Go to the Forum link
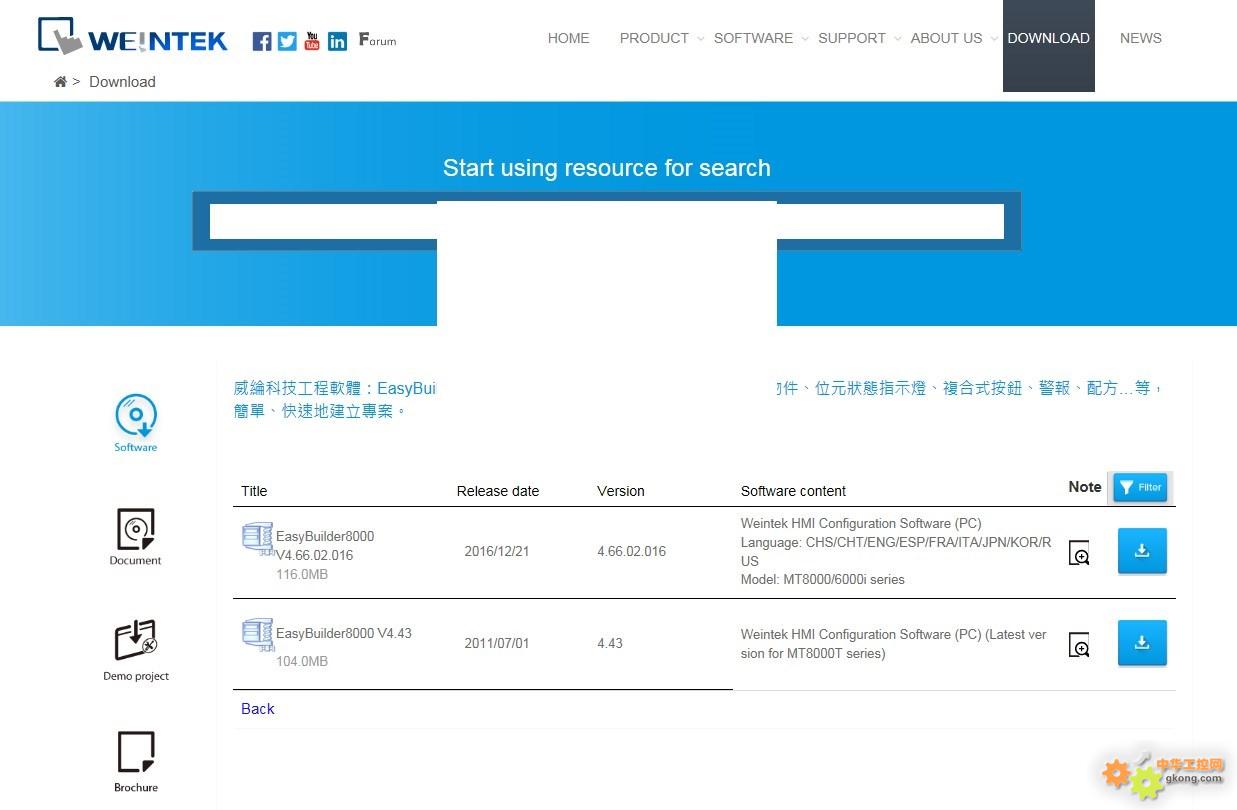The height and width of the screenshot is (810, 1237). pos(377,40)
